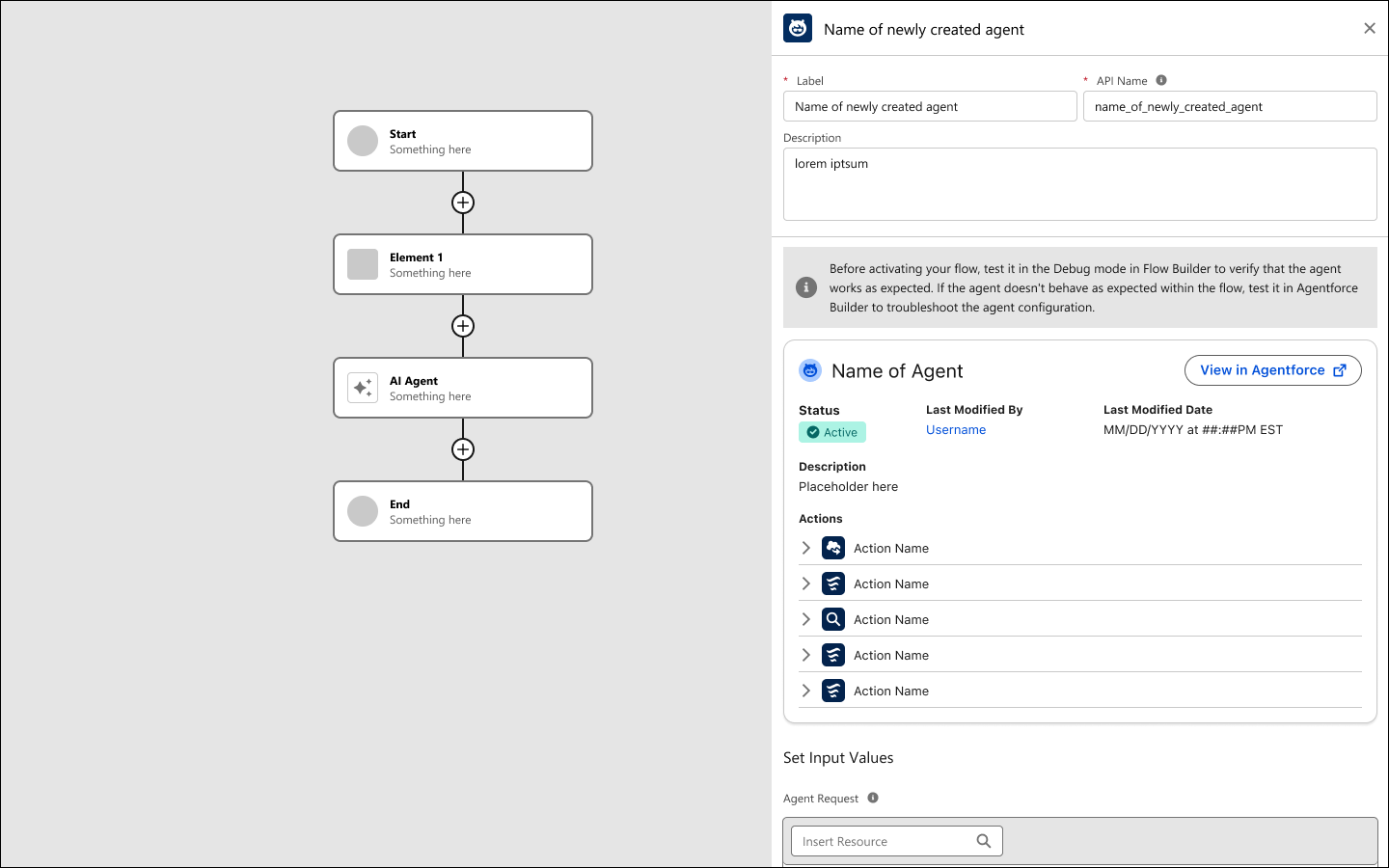1389x868 pixels.
Task: Click the info icon in the debug notice banner
Action: 806,287
